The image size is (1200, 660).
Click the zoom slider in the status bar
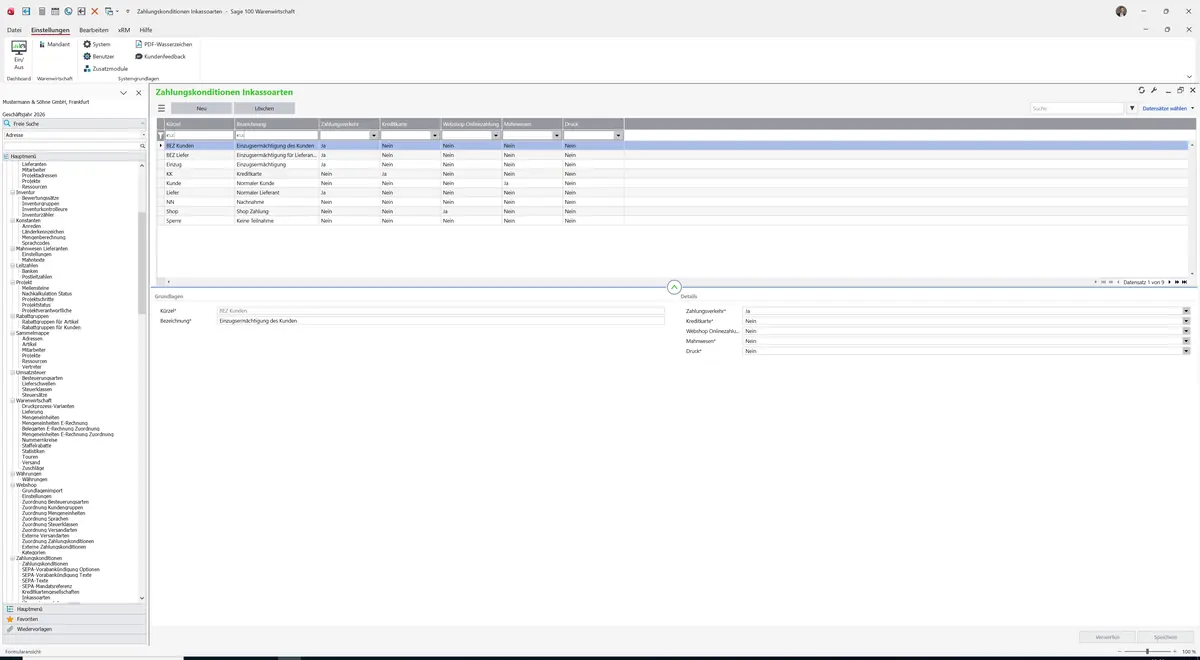[x=1148, y=651]
